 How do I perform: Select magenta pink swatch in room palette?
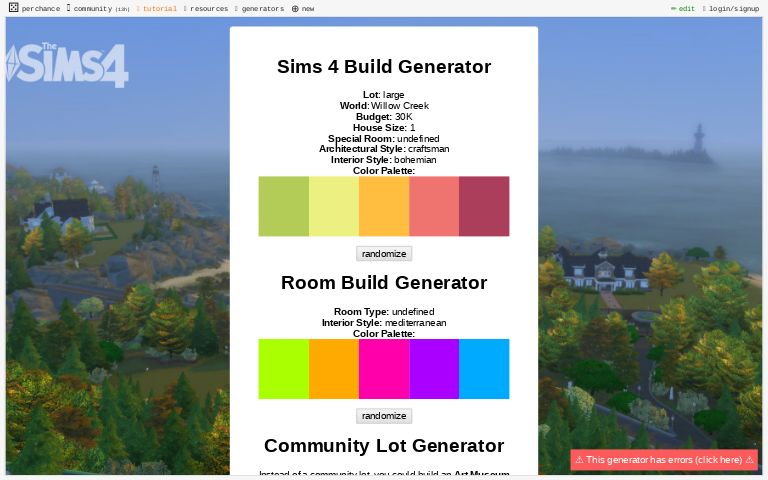point(384,369)
